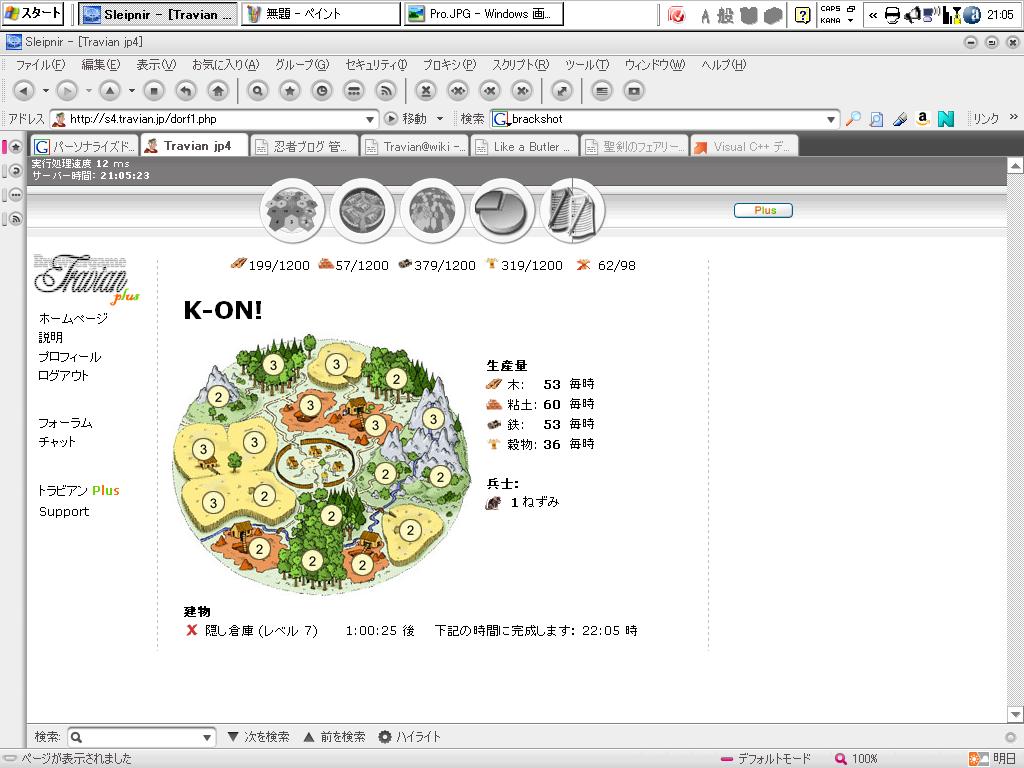This screenshot has width=1024, height=768.
Task: Go to Home page via house icon
Action: tap(218, 91)
